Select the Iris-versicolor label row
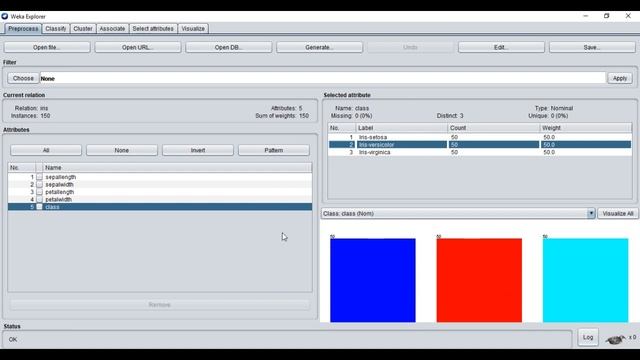640x360 pixels. click(480, 144)
